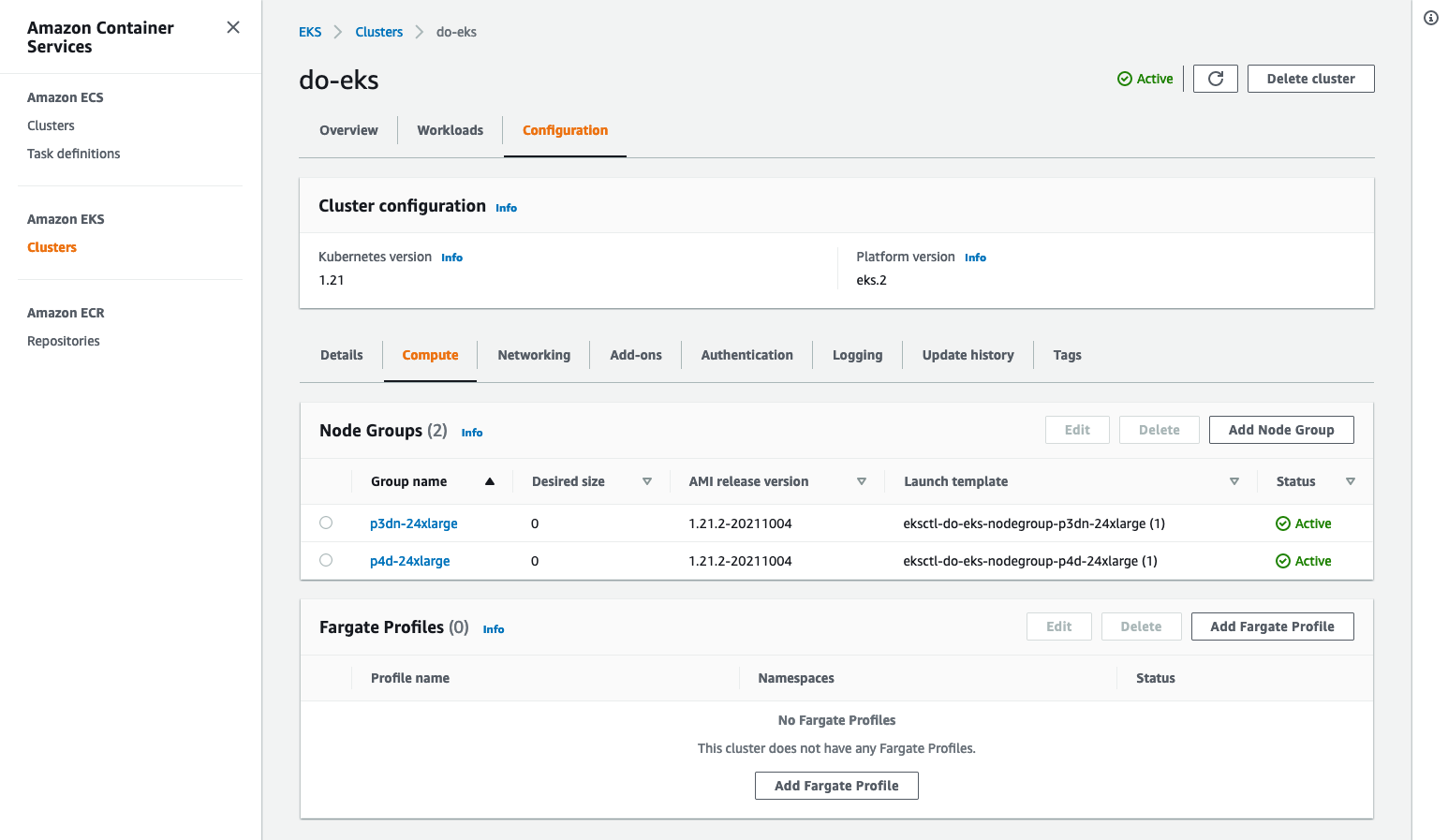Click the Node Groups Delete button
This screenshot has height=840, width=1448.
click(1160, 430)
